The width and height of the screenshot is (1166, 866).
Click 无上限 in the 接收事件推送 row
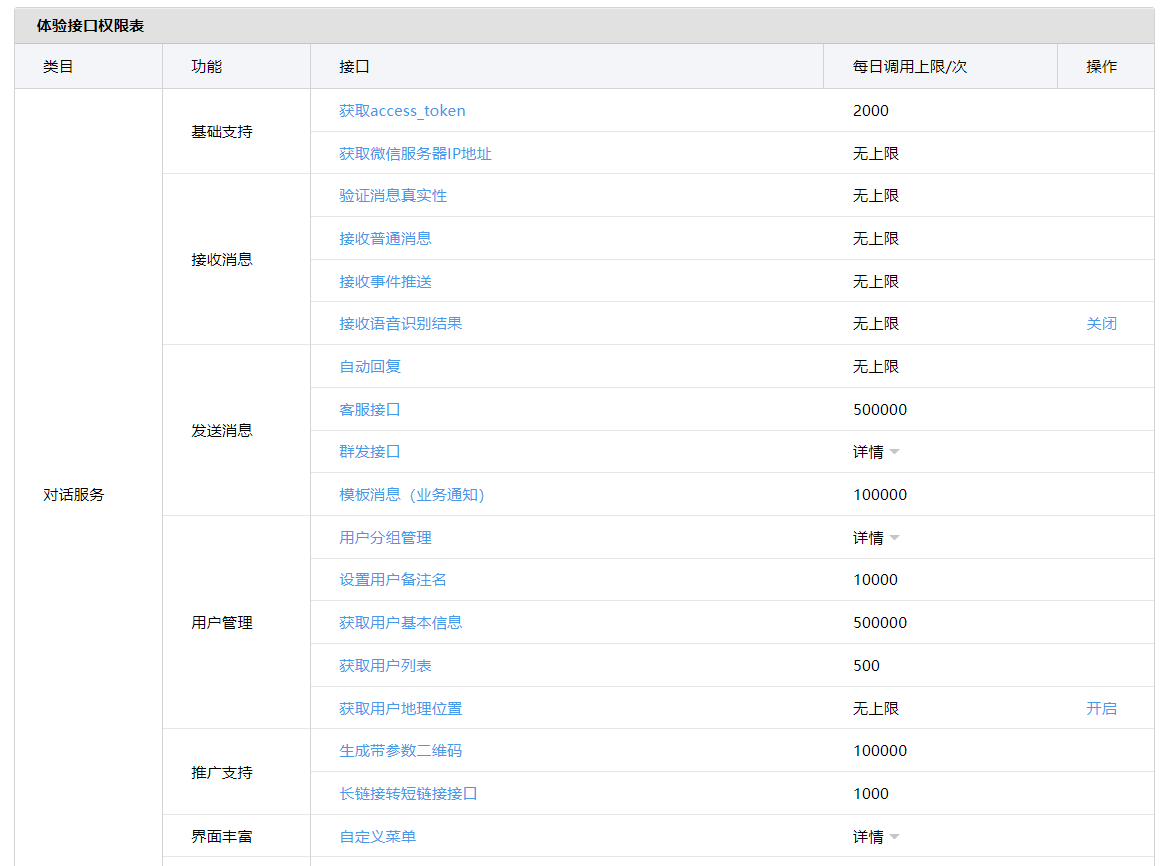coord(875,282)
